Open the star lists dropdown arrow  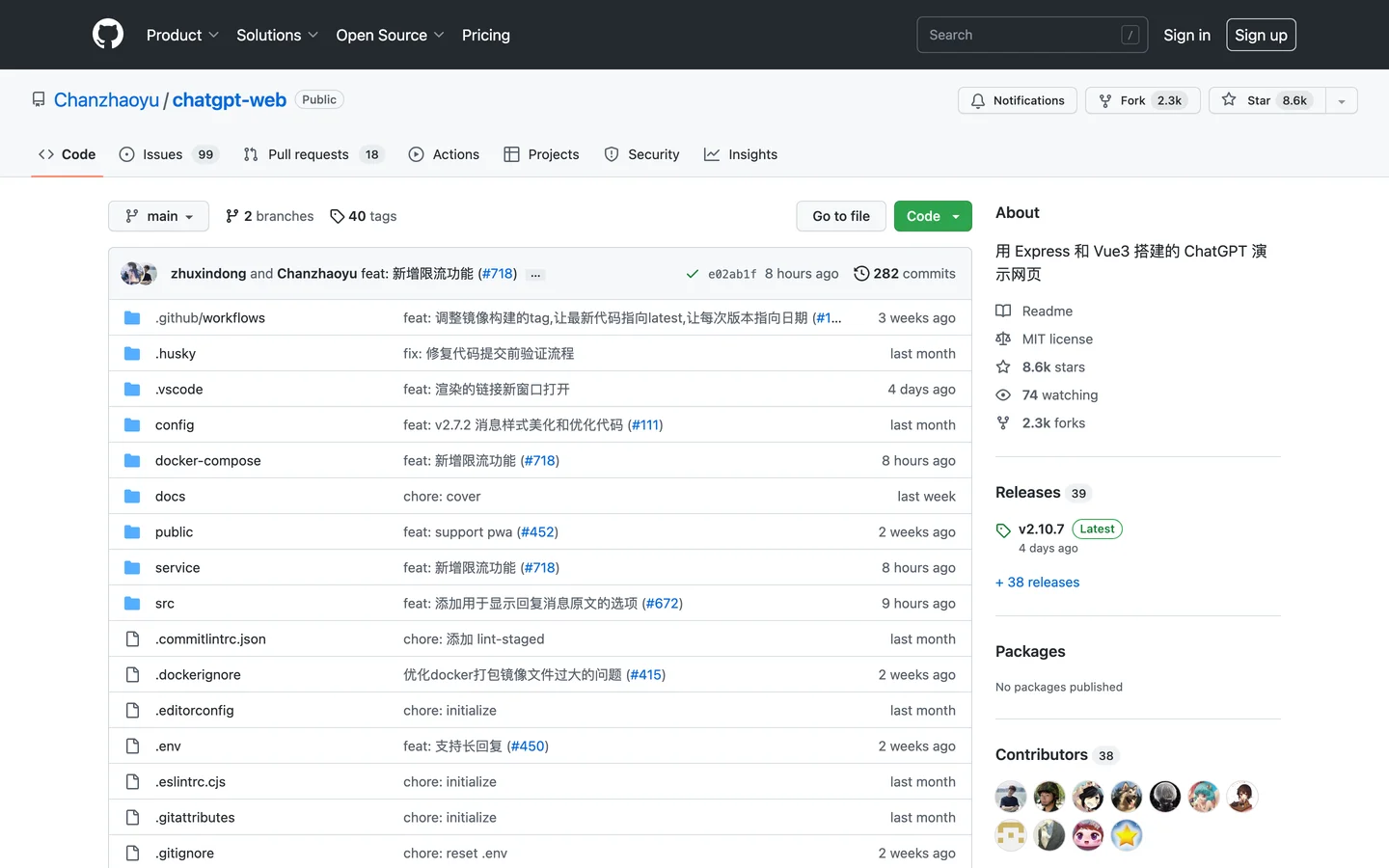click(1341, 100)
